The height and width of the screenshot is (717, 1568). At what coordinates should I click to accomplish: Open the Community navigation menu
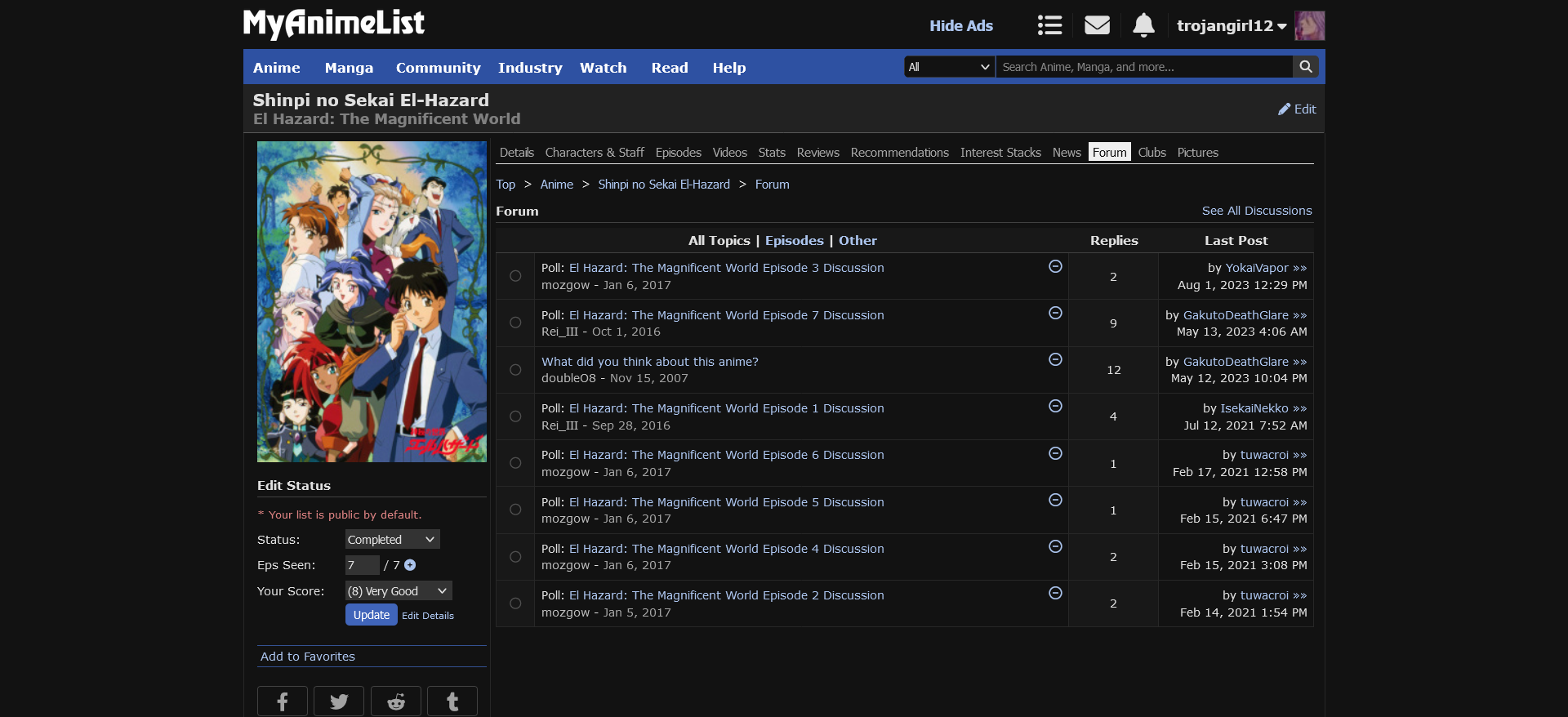[438, 68]
